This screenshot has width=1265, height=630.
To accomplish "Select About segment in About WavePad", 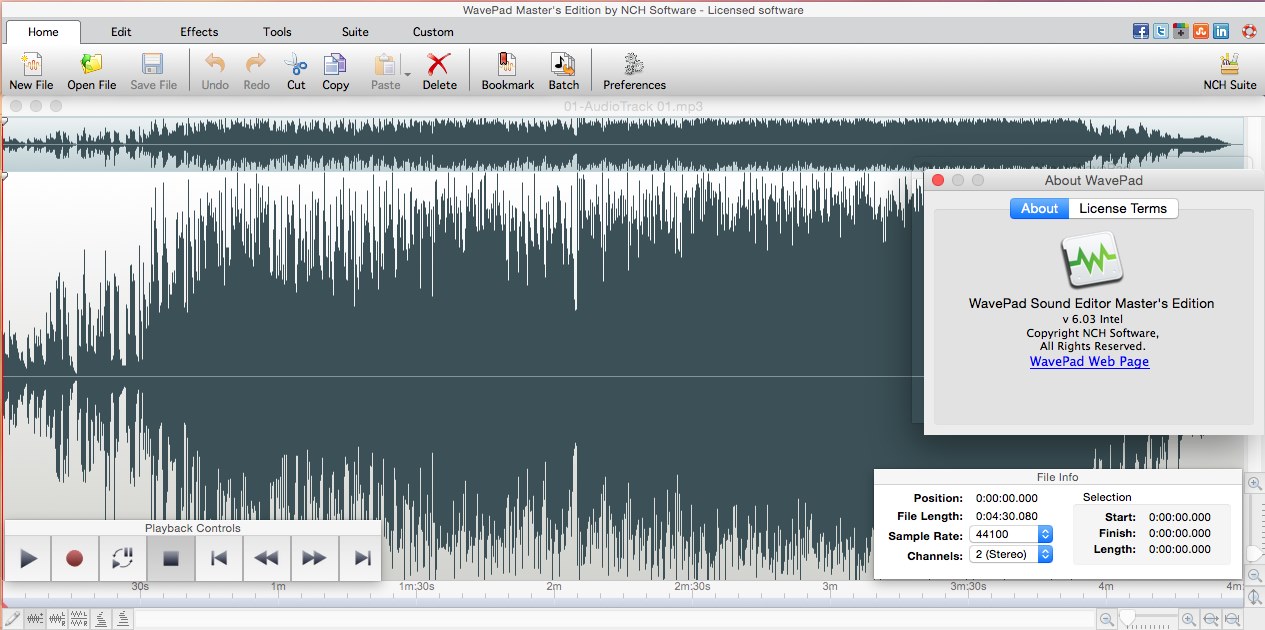I will pyautogui.click(x=1039, y=208).
